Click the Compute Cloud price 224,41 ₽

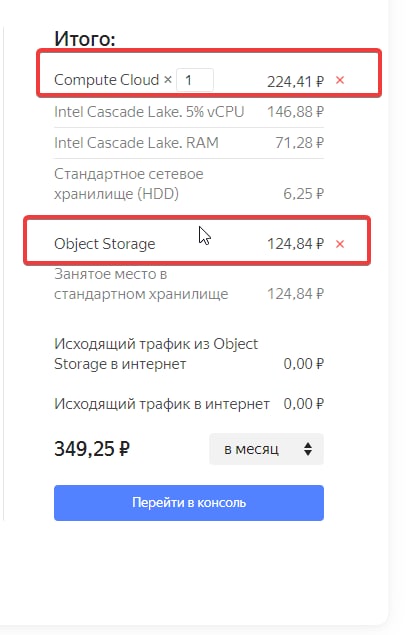[295, 81]
